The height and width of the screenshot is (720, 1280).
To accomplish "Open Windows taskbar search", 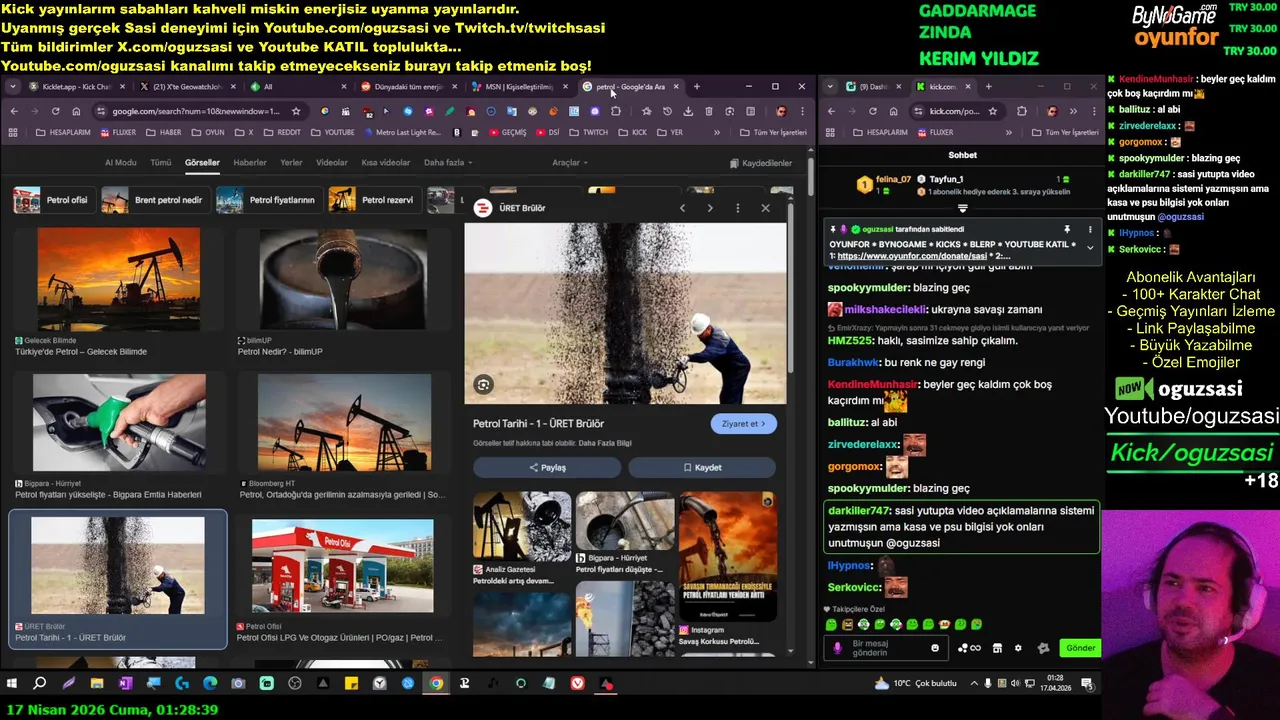I will [x=40, y=684].
